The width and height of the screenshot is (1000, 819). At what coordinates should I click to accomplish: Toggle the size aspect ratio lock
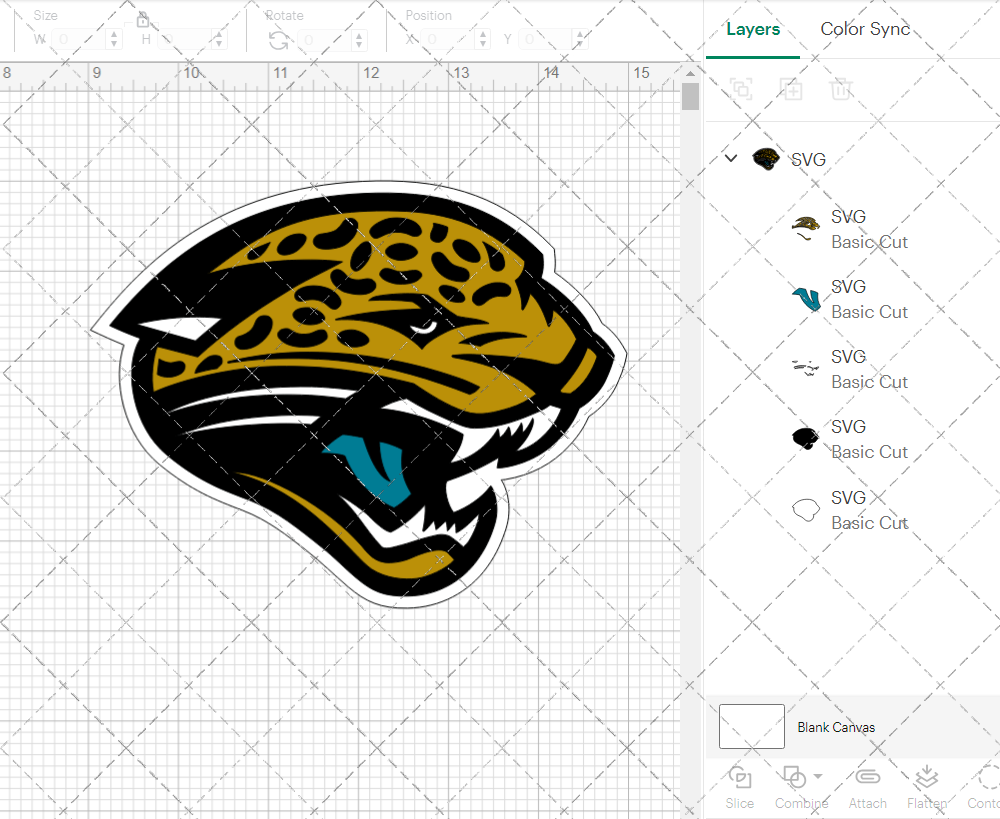tap(143, 19)
